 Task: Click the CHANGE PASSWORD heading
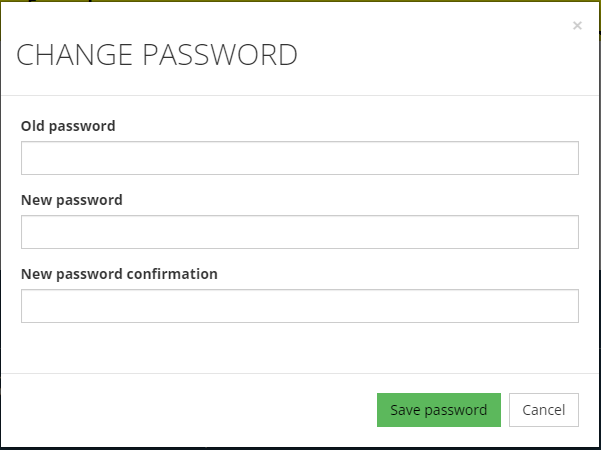point(157,54)
